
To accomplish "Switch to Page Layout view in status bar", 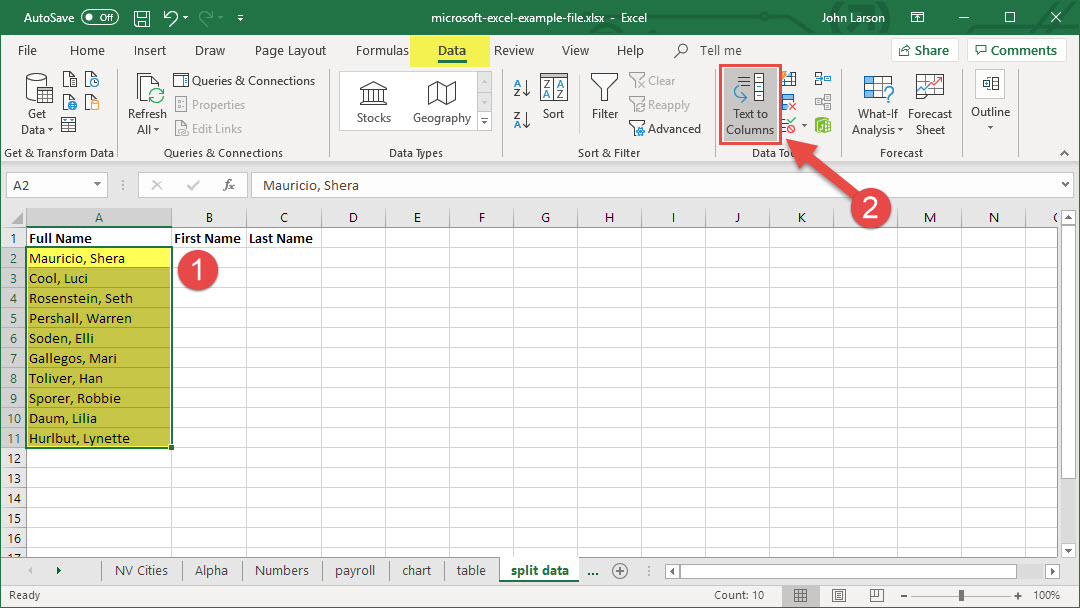I will coord(840,595).
